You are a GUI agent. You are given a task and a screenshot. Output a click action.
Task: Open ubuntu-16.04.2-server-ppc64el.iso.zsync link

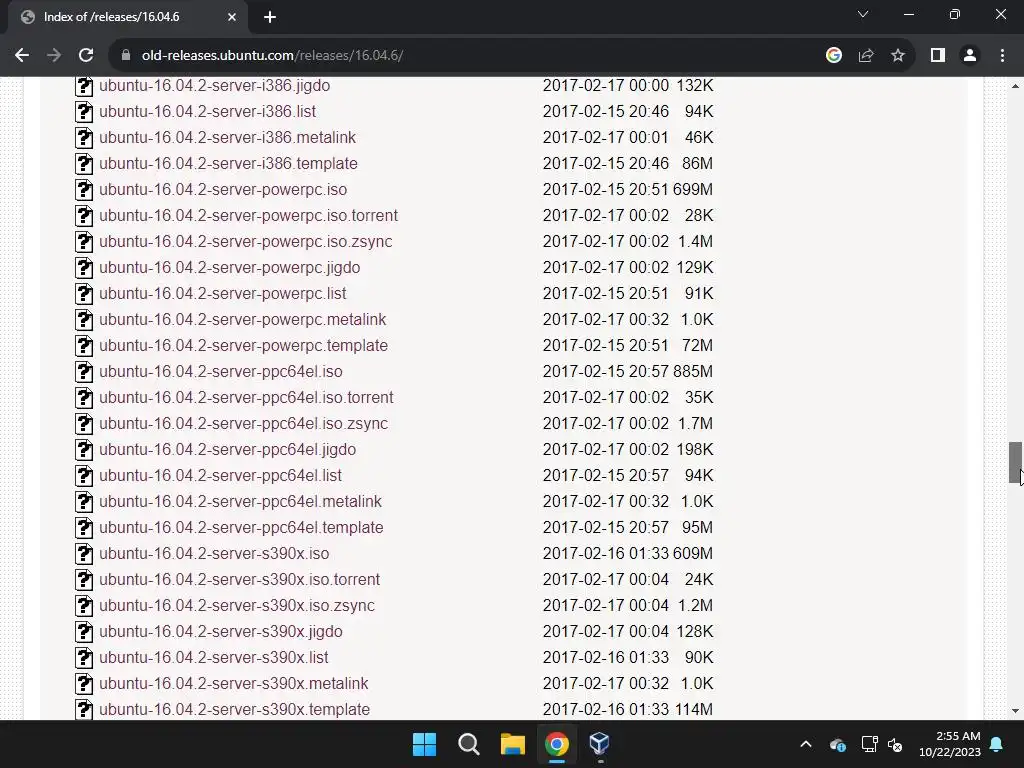(x=243, y=423)
